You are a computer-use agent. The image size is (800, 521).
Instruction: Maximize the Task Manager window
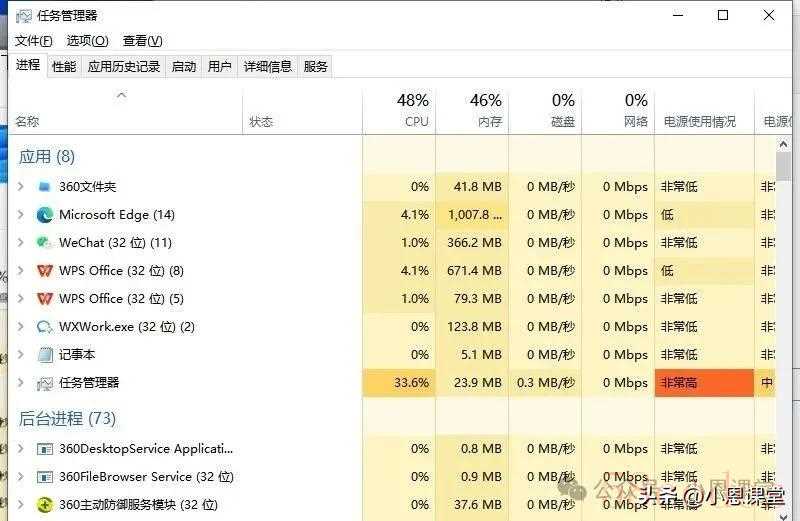(722, 15)
